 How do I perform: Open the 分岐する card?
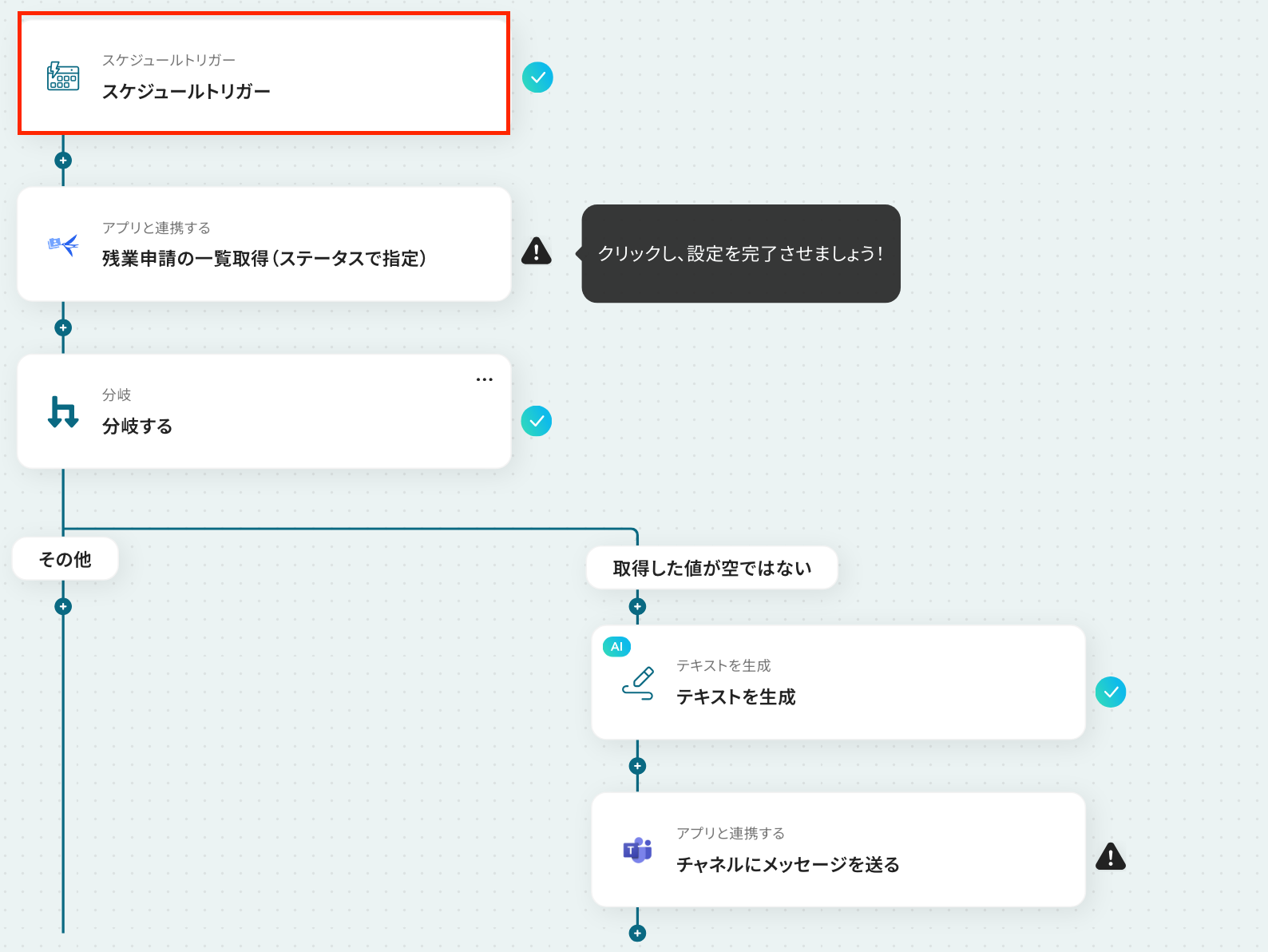(x=264, y=411)
